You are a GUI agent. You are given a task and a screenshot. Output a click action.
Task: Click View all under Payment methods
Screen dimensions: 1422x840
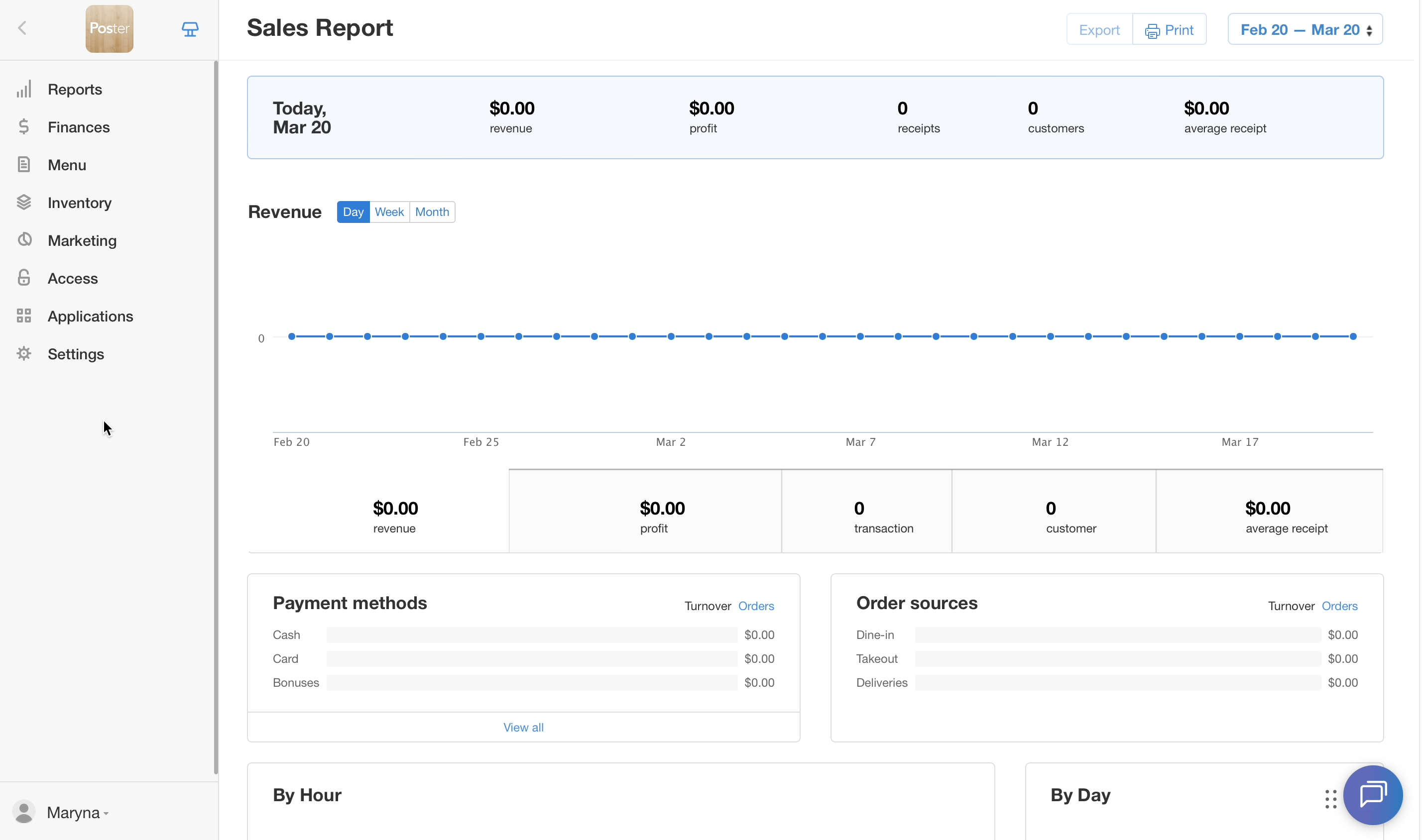[523, 728]
